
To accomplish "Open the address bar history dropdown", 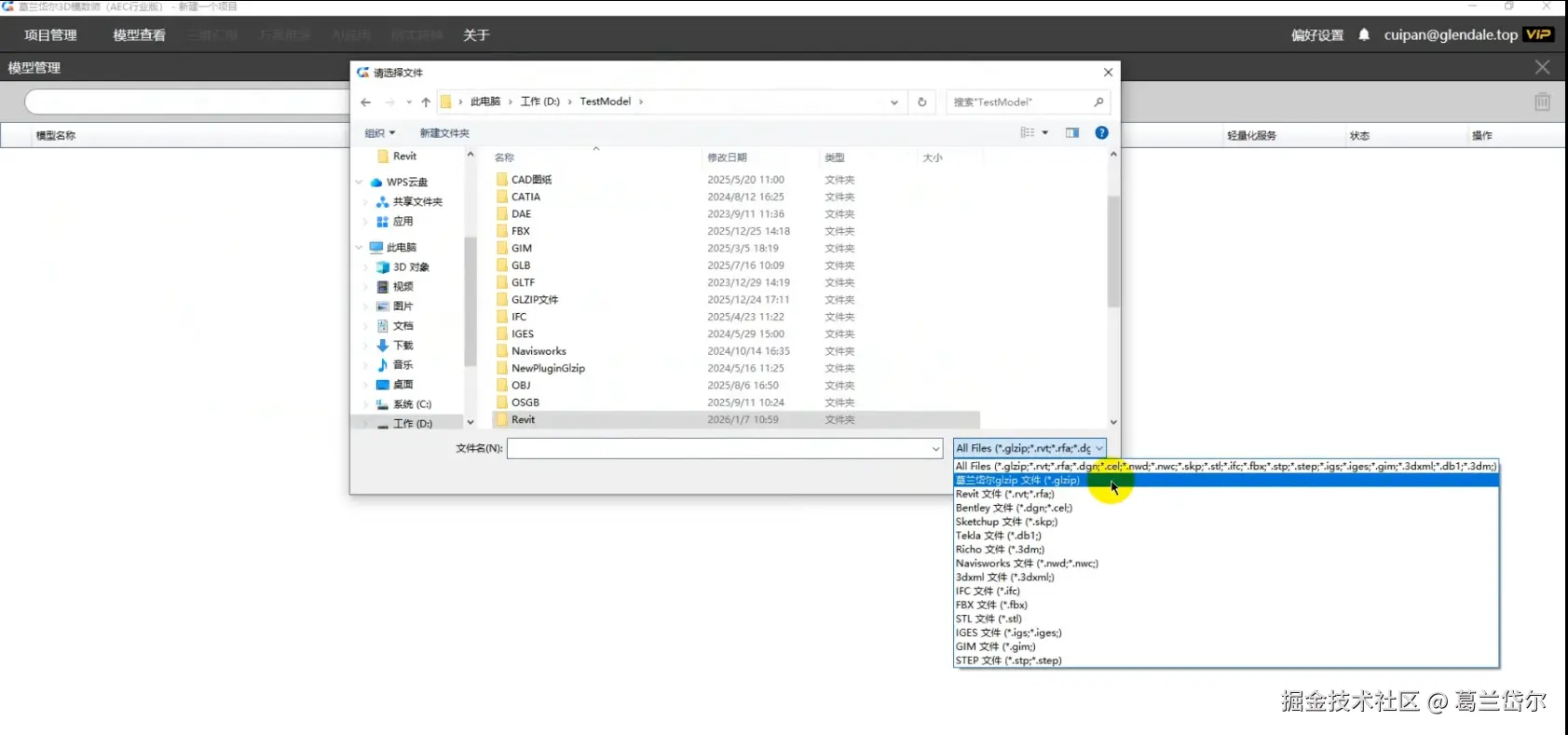I will tap(894, 102).
